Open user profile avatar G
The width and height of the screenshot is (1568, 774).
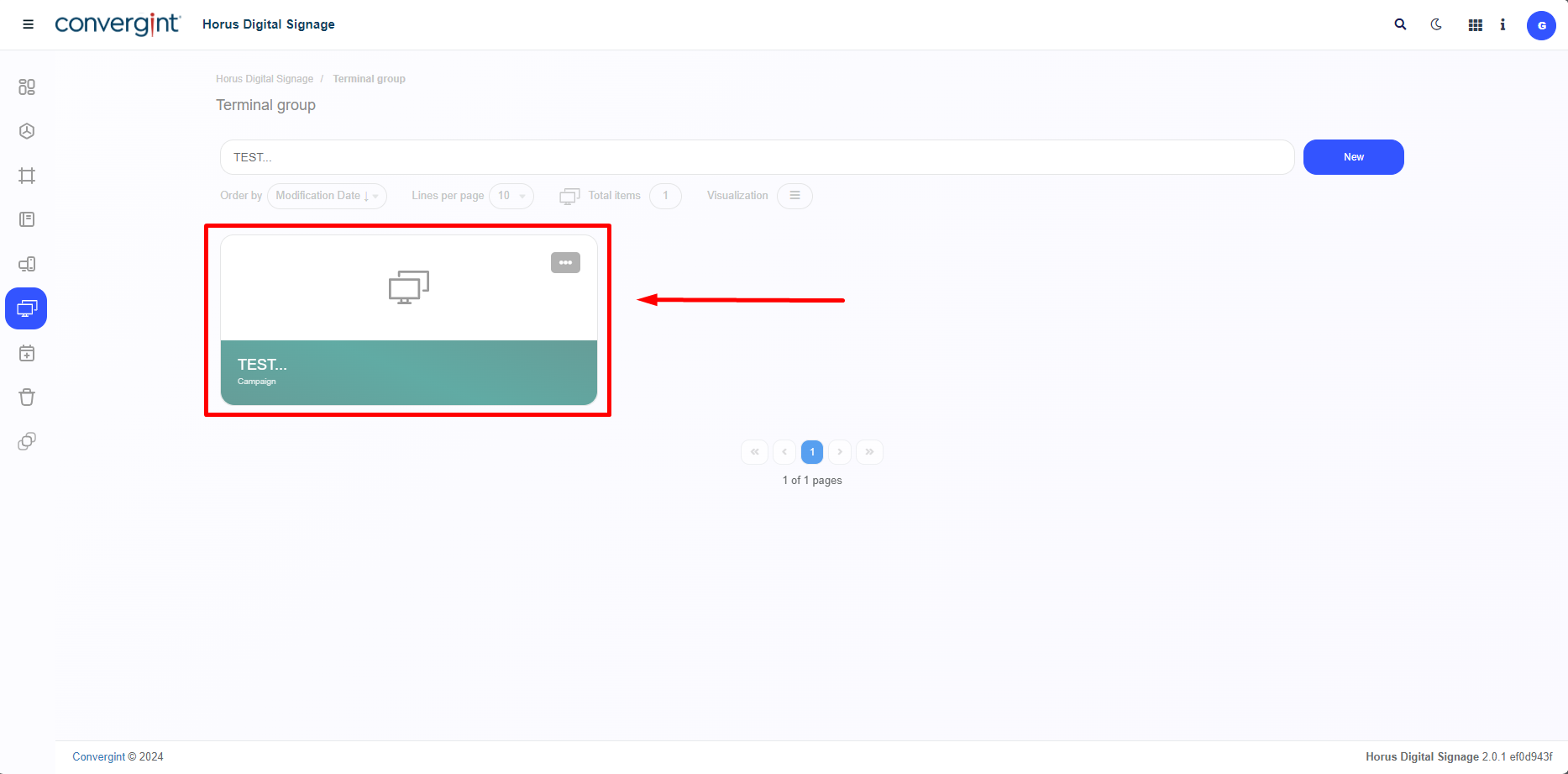coord(1540,25)
